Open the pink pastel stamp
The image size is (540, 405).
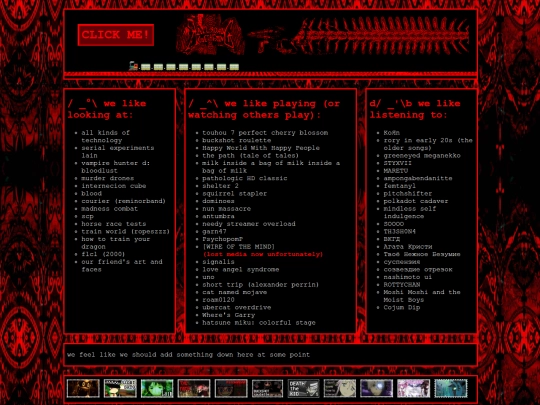(413, 388)
